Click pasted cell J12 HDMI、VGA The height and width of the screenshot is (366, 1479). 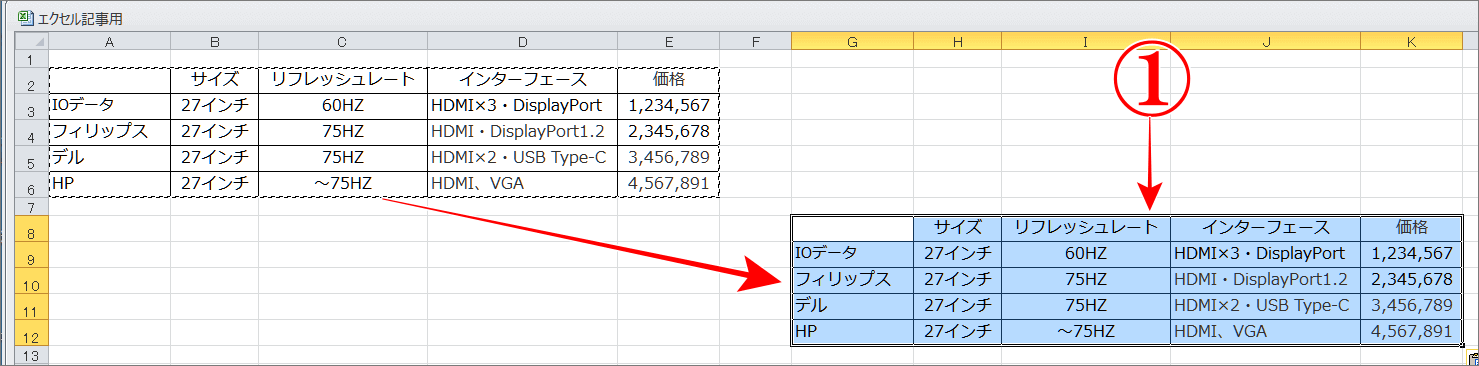1265,332
